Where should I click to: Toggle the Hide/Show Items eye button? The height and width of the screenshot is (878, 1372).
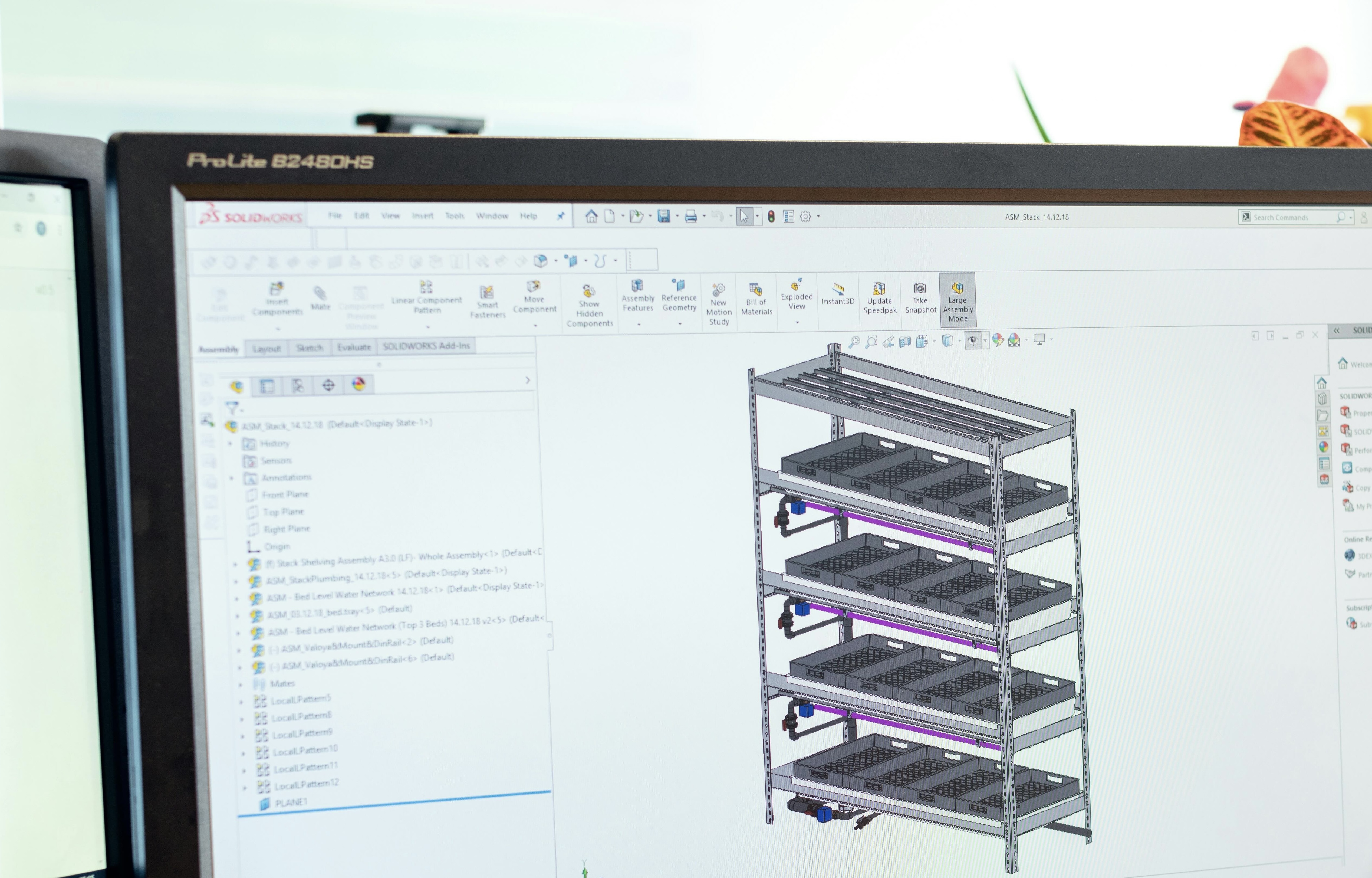973,341
